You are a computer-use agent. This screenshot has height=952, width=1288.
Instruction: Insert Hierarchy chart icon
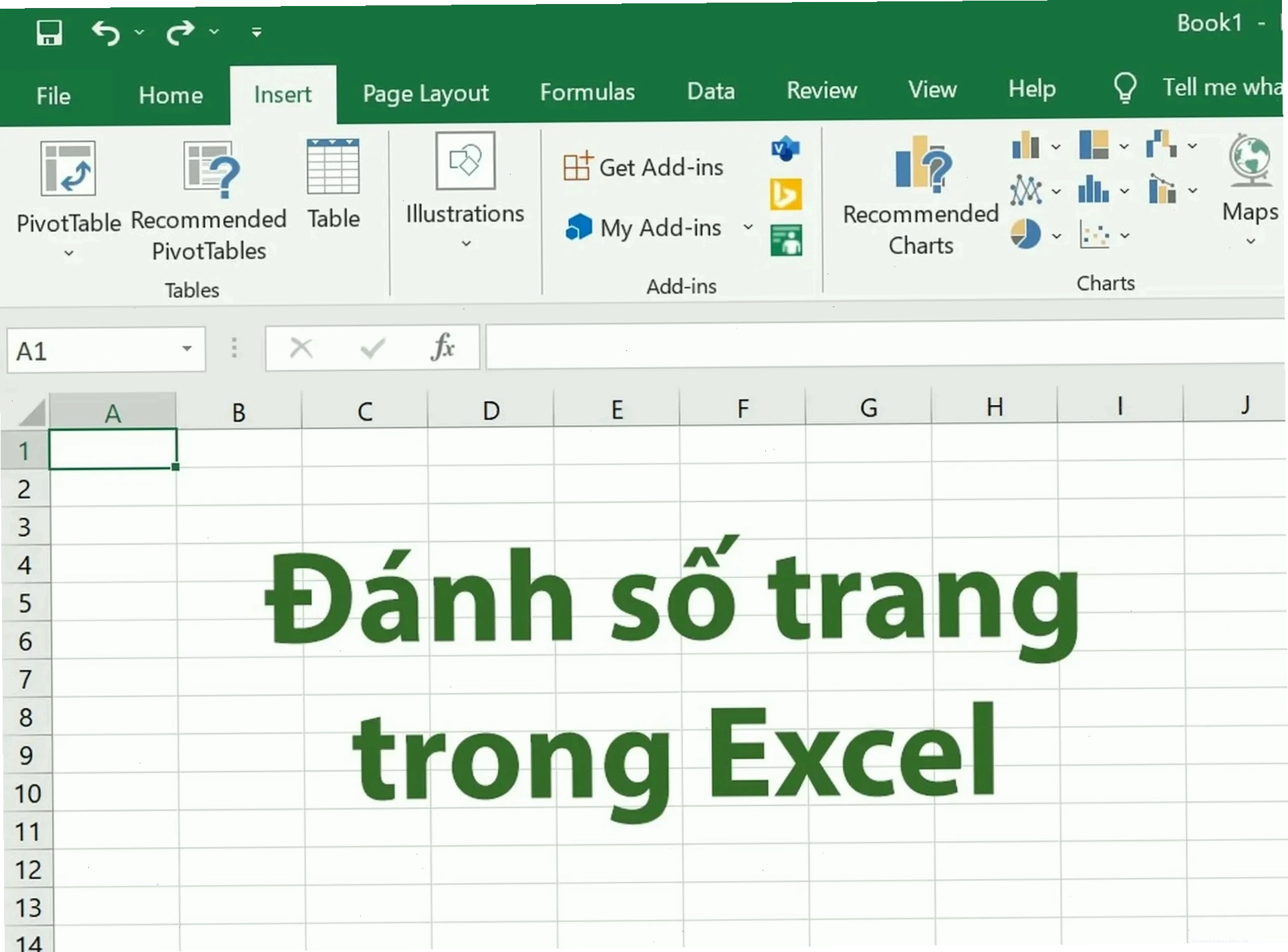click(x=1093, y=144)
